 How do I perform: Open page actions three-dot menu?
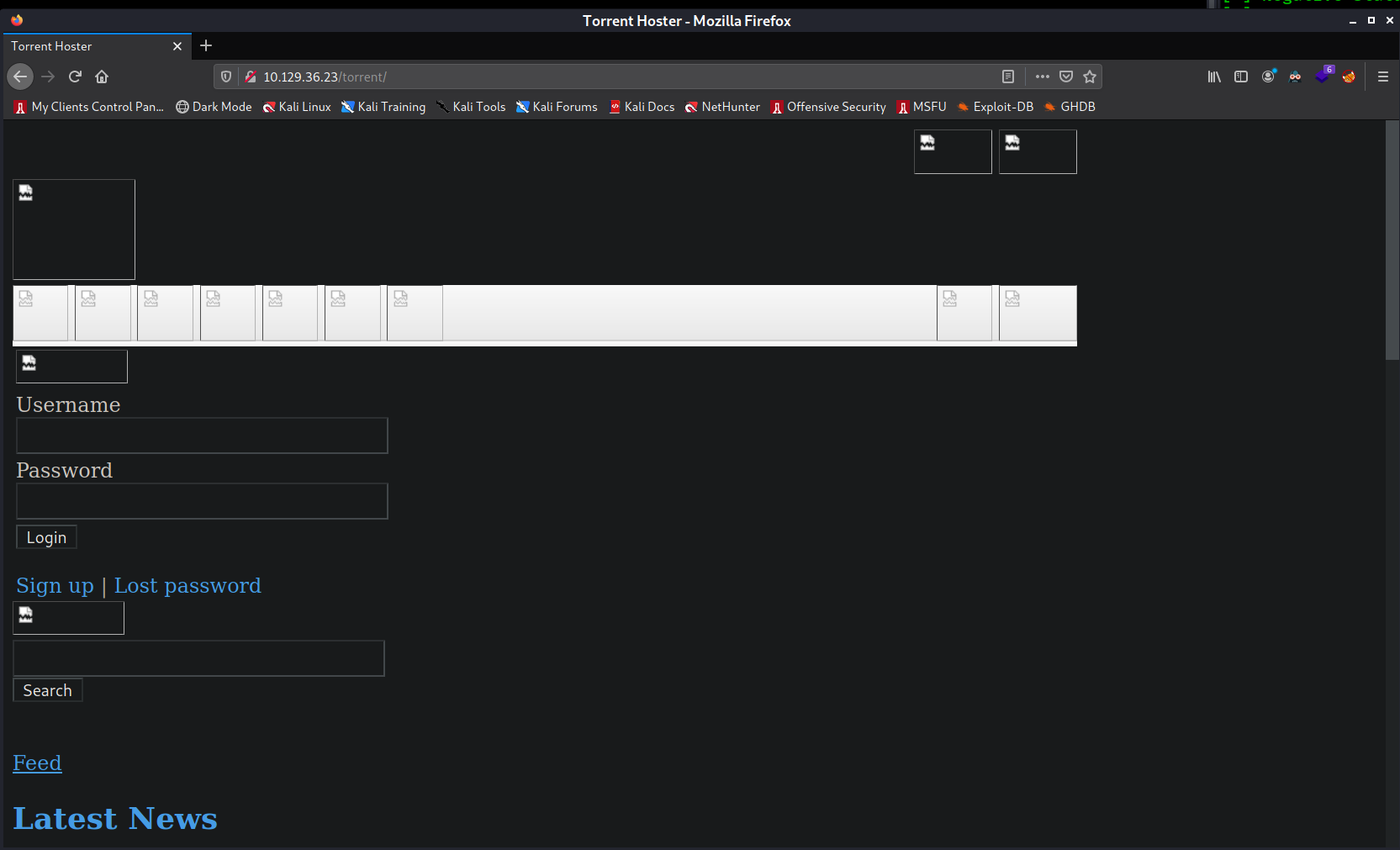click(1043, 77)
